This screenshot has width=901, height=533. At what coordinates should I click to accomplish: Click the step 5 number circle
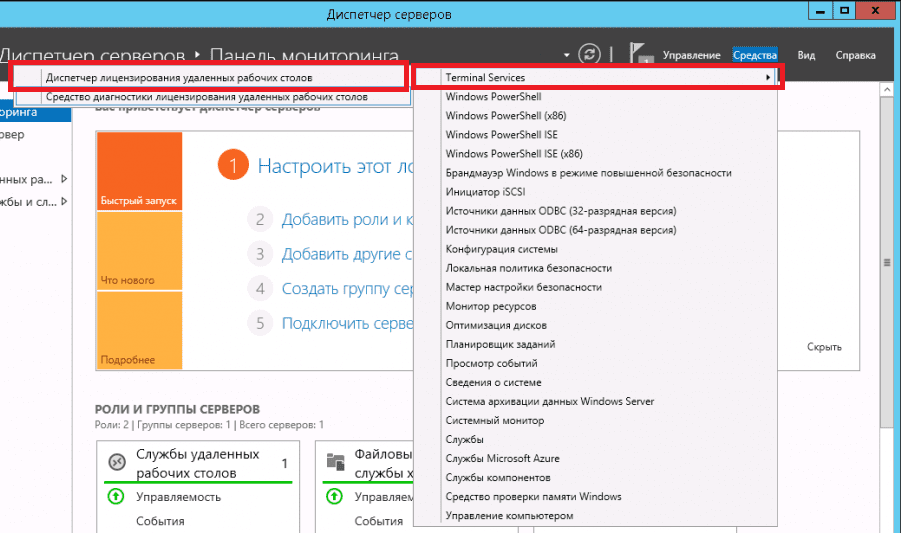click(260, 323)
